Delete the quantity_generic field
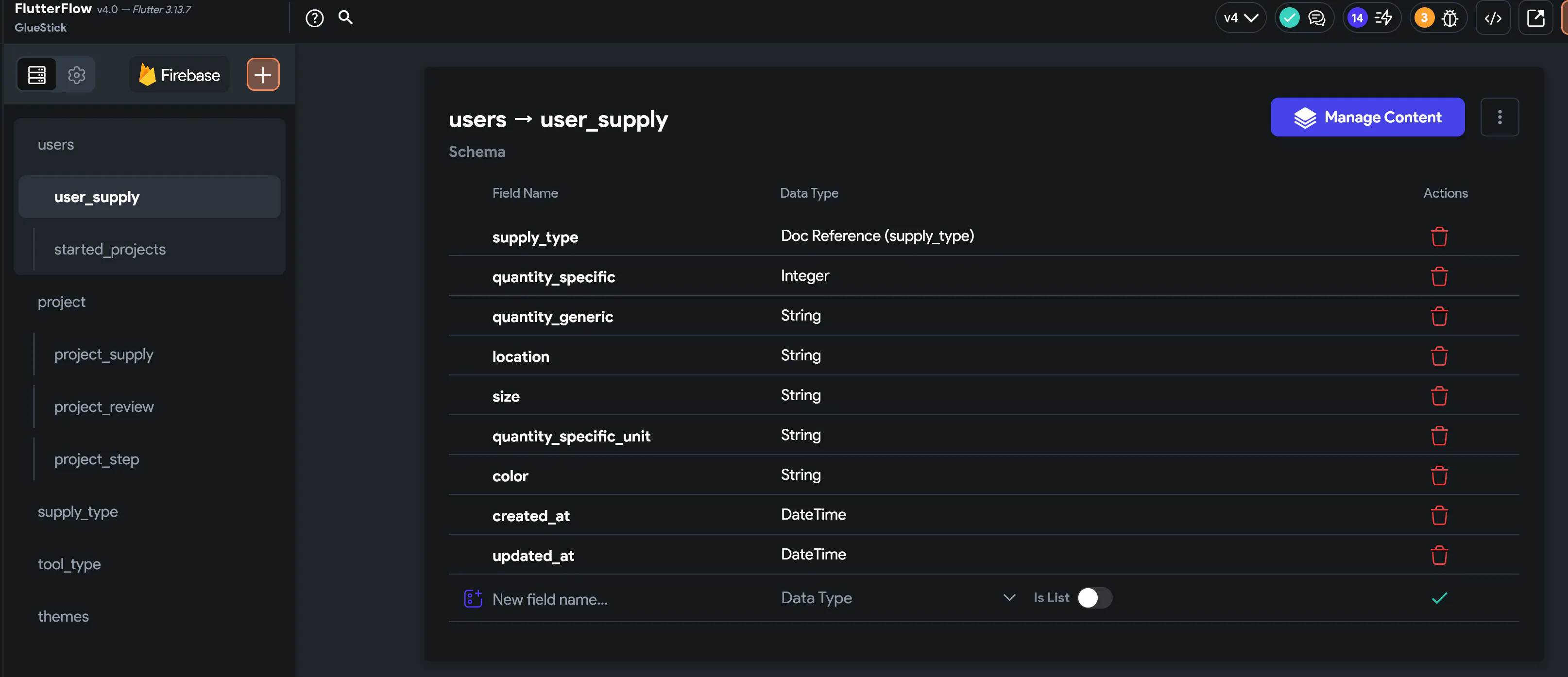The width and height of the screenshot is (1568, 677). coord(1439,316)
